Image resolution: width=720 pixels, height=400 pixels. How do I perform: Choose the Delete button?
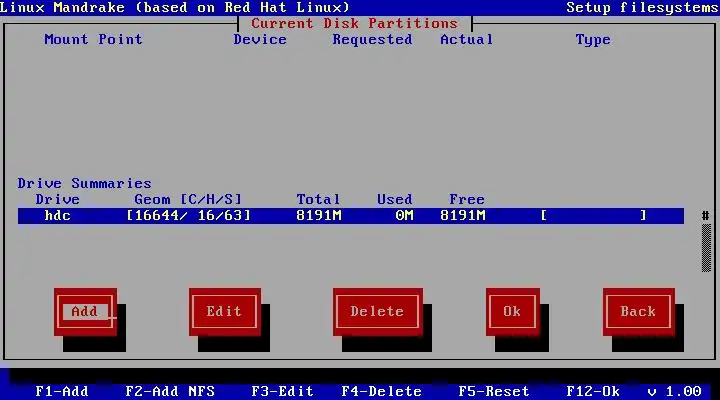(377, 312)
